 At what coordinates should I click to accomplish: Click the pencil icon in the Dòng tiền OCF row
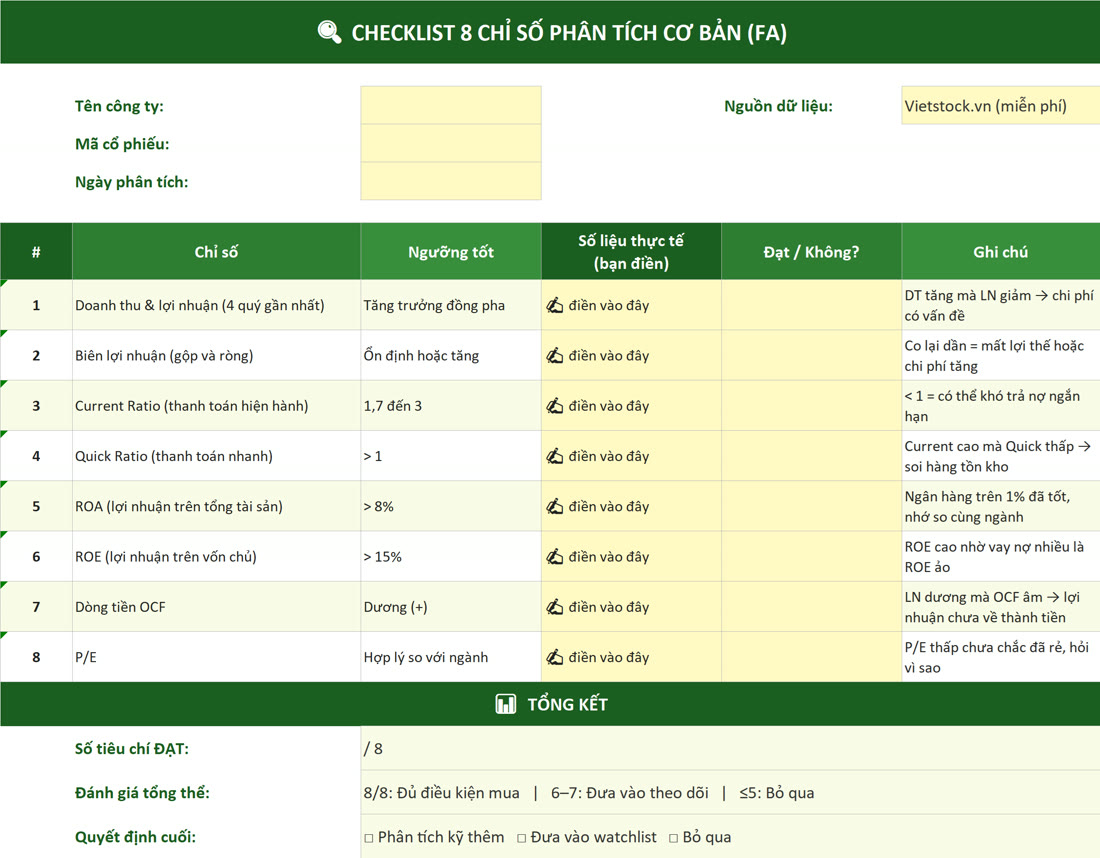pyautogui.click(x=555, y=607)
